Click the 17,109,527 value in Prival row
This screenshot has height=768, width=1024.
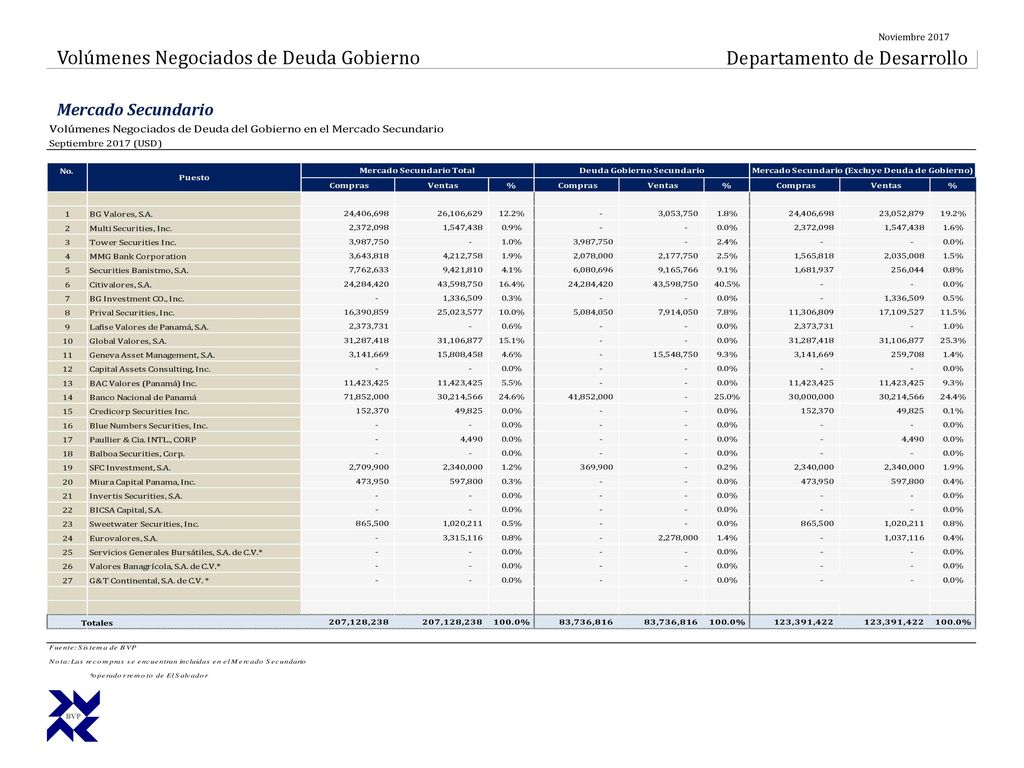coord(901,312)
